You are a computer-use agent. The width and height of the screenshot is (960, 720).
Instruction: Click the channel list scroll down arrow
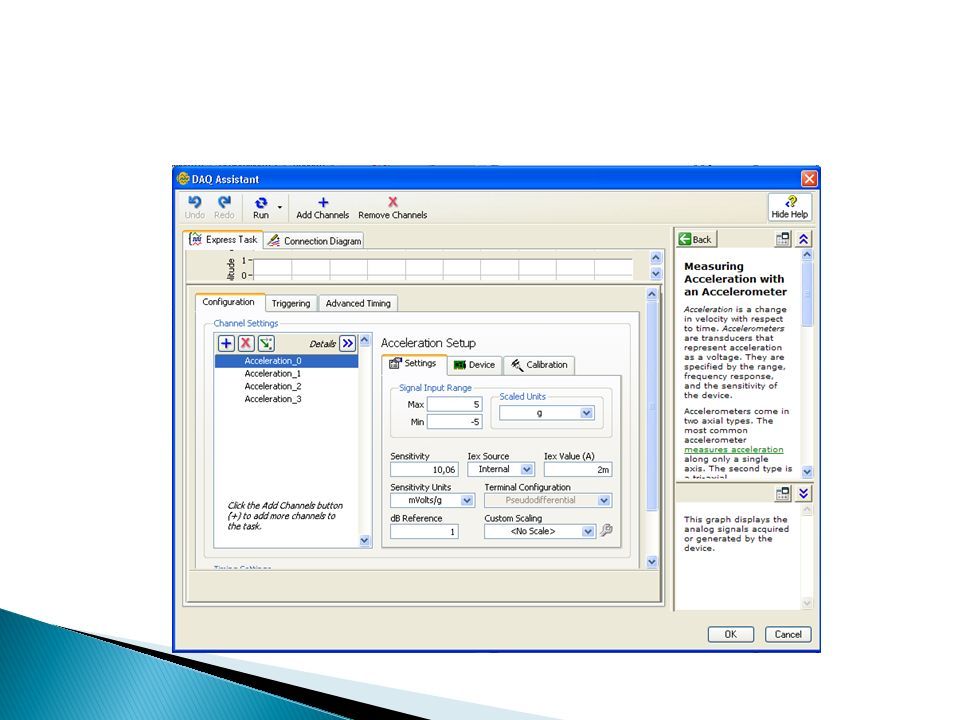[x=365, y=541]
